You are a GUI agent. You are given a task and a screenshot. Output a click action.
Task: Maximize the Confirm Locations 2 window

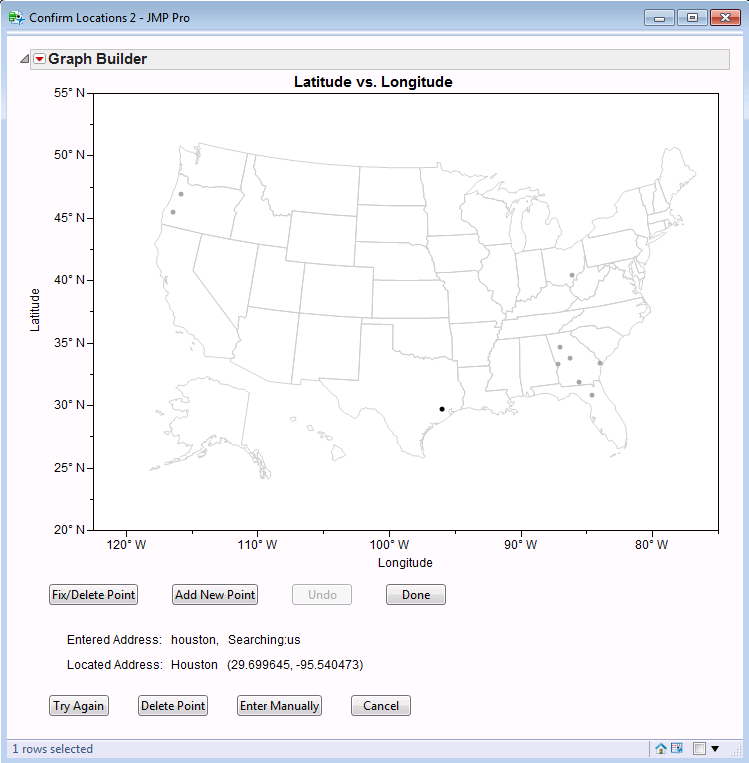tap(692, 18)
